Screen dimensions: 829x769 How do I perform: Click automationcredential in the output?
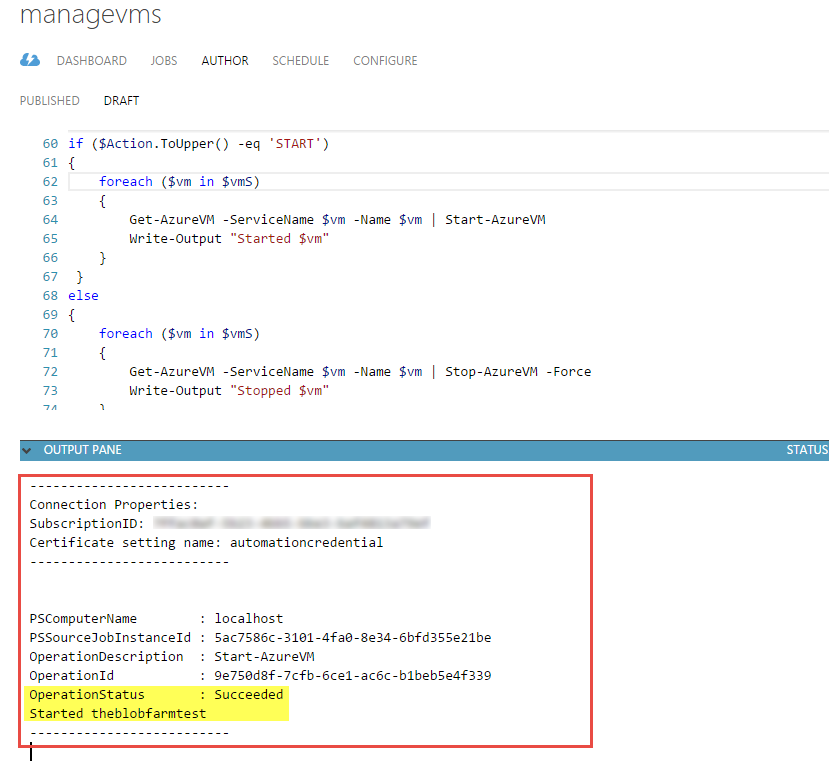click(x=306, y=543)
